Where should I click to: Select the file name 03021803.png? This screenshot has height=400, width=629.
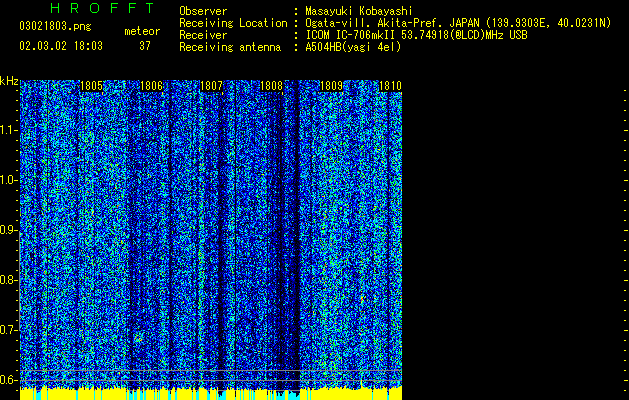tap(55, 26)
